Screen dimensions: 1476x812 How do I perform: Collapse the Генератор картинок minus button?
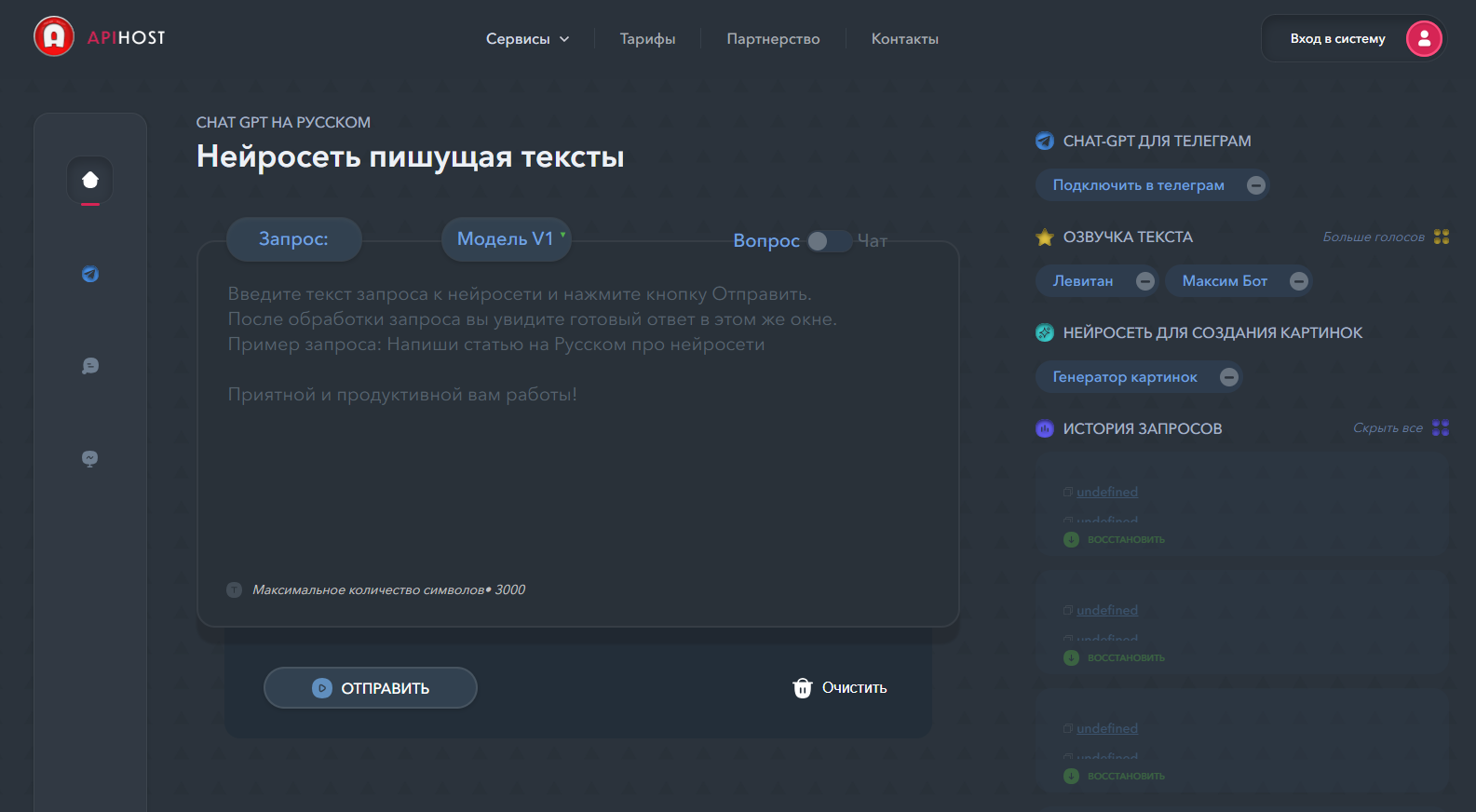1228,377
